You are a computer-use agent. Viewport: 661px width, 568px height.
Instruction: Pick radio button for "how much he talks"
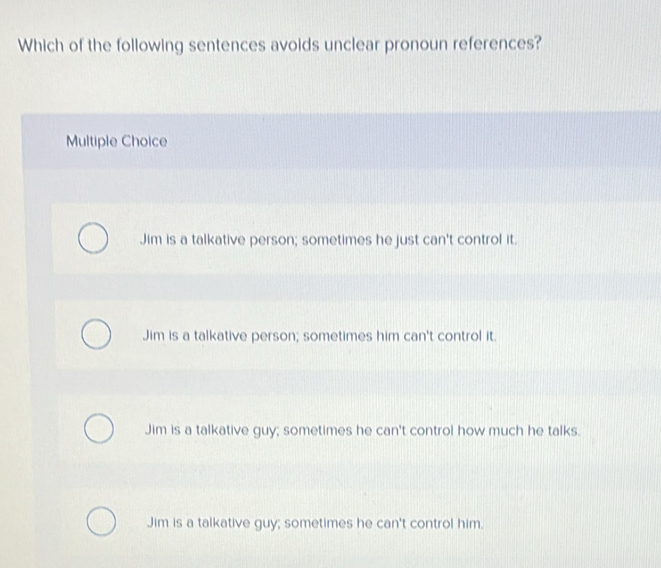[x=99, y=428]
